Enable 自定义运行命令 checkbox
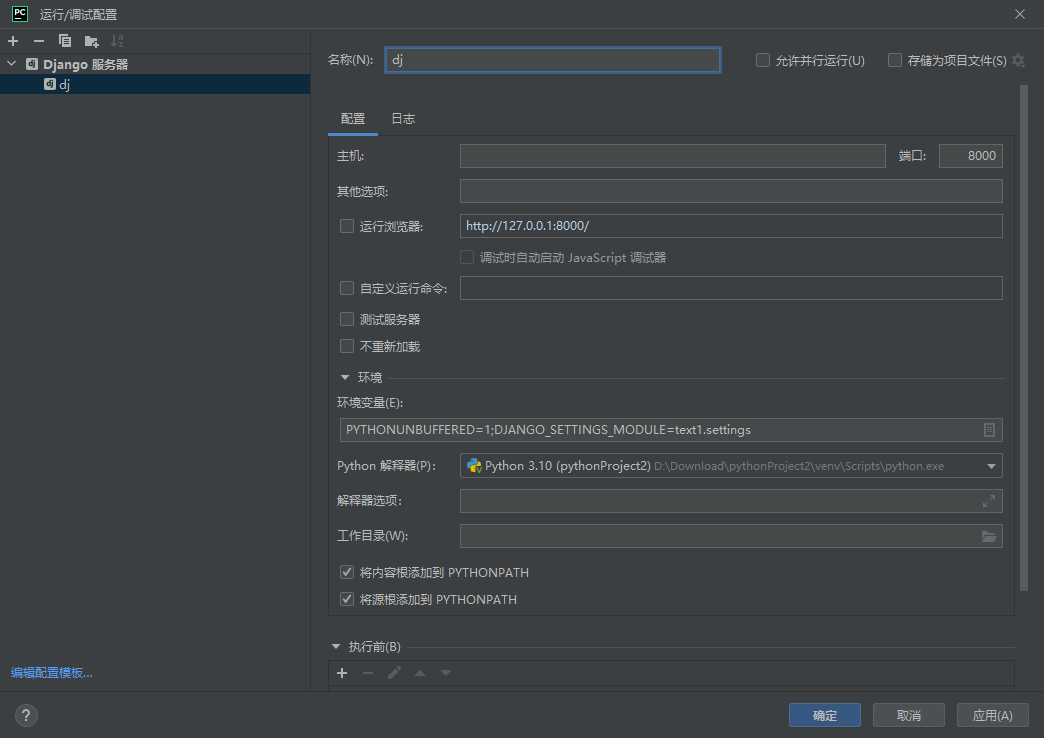Screen dimensions: 1044x738 [347, 288]
